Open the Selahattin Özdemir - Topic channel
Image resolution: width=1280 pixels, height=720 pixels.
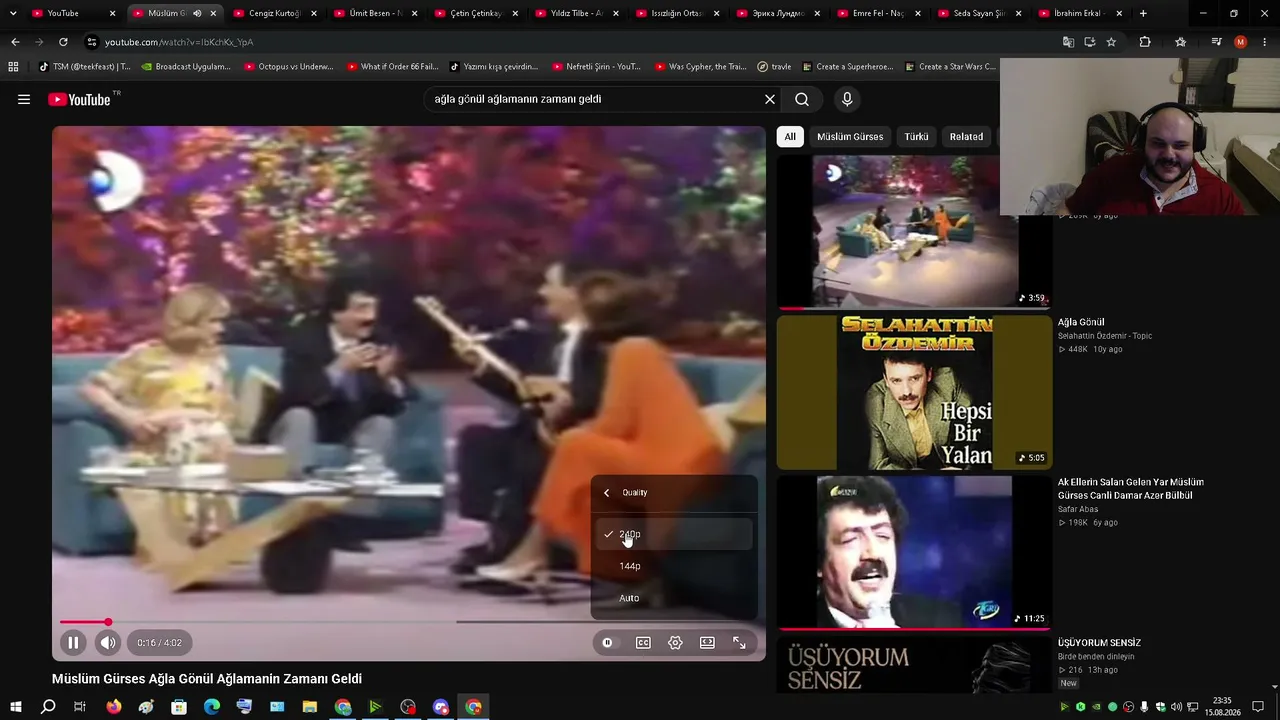pos(1105,336)
